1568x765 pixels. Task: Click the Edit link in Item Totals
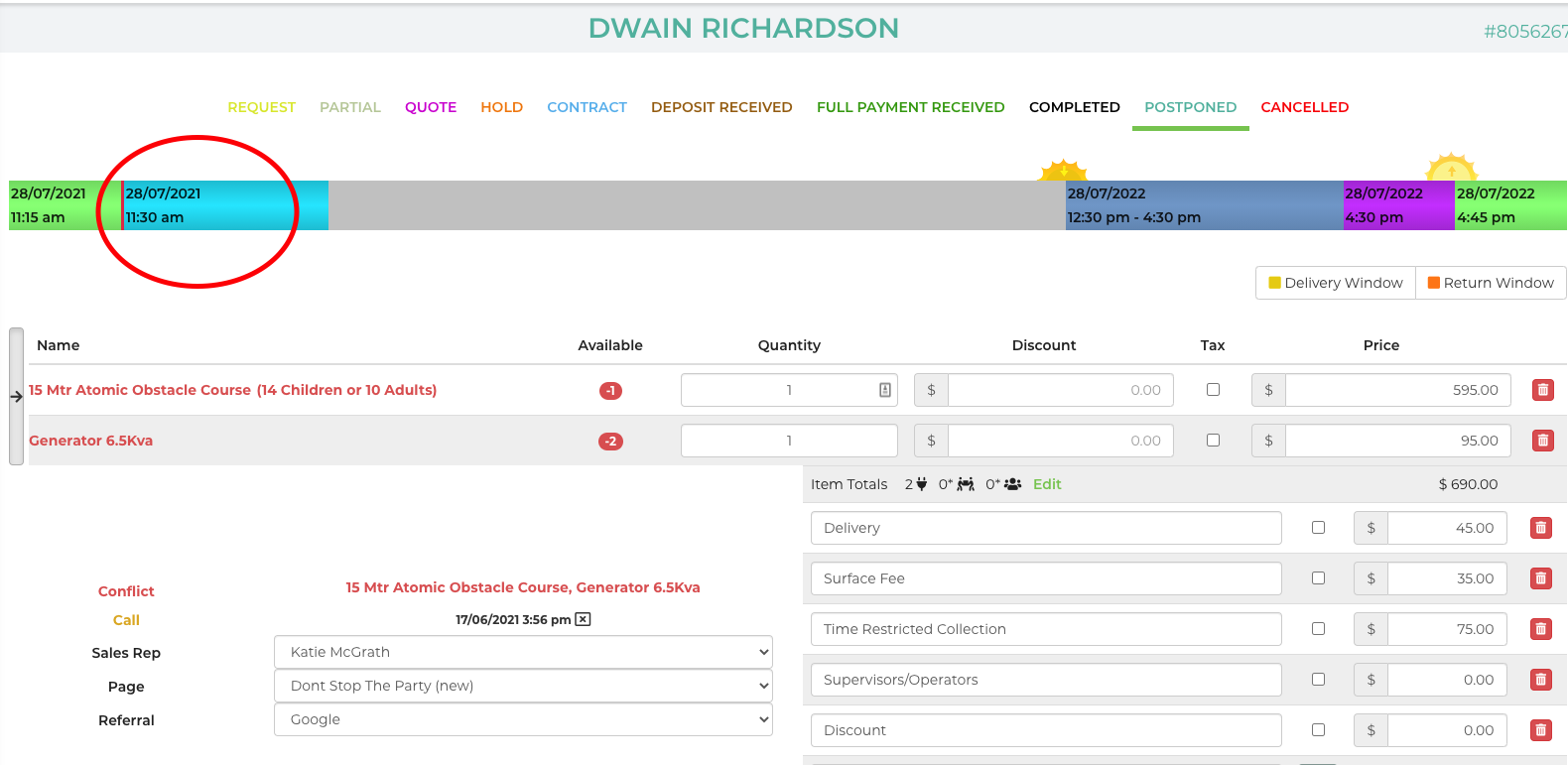pyautogui.click(x=1047, y=484)
